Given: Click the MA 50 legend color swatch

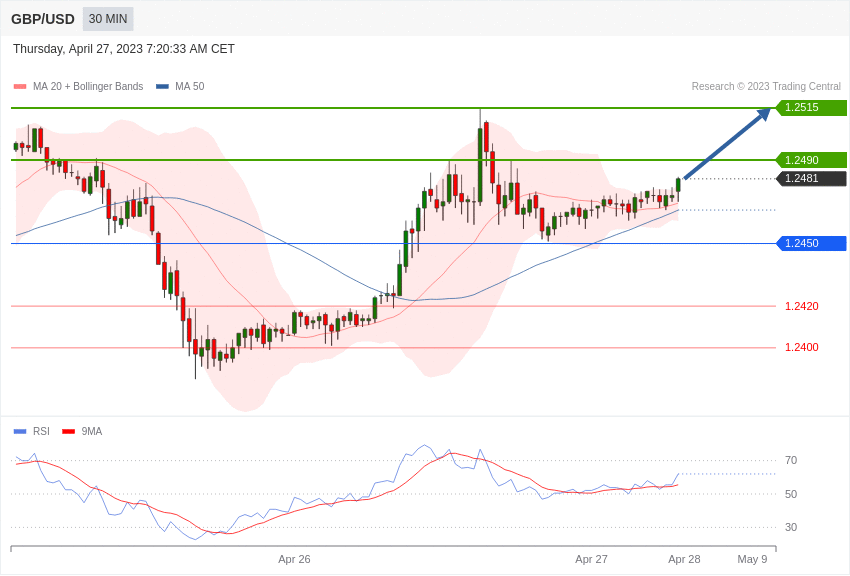Looking at the screenshot, I should coord(162,87).
